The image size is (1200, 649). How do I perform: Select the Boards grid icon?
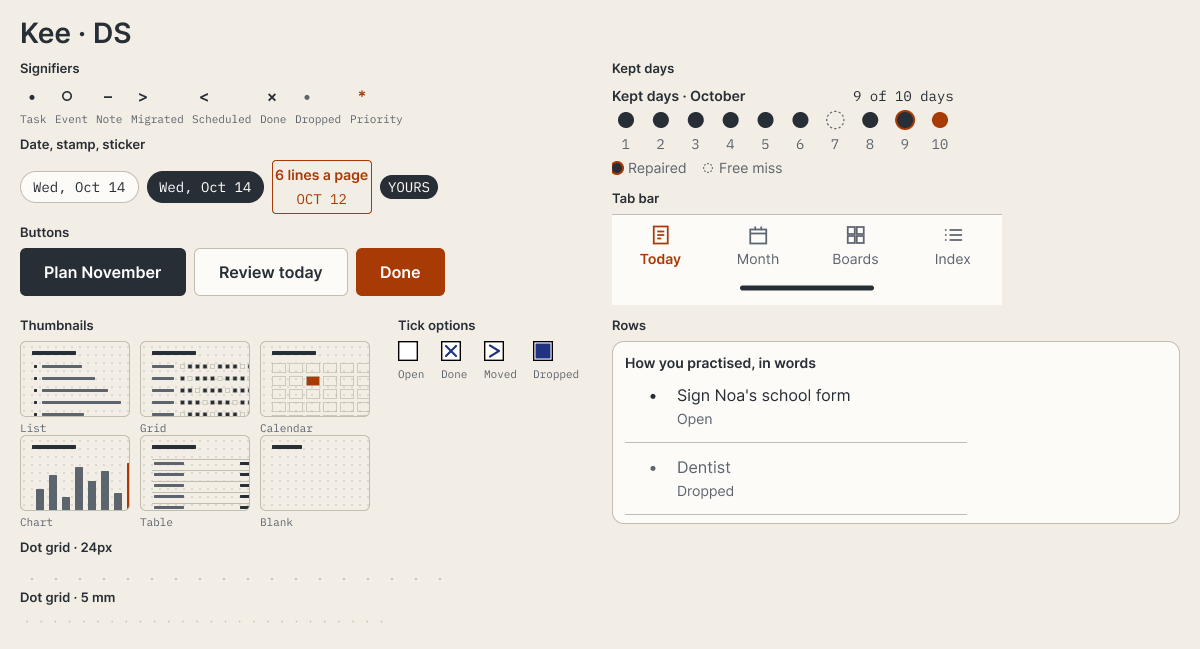point(855,235)
